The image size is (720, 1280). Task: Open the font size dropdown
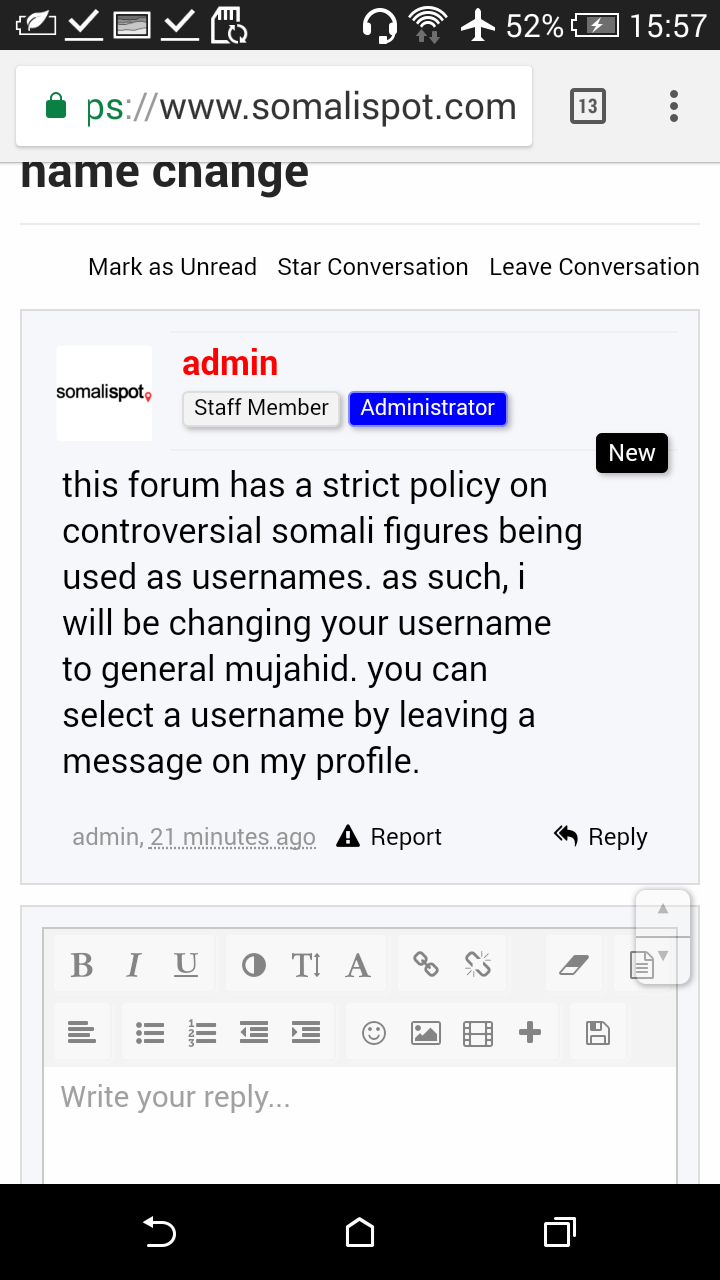coord(306,965)
